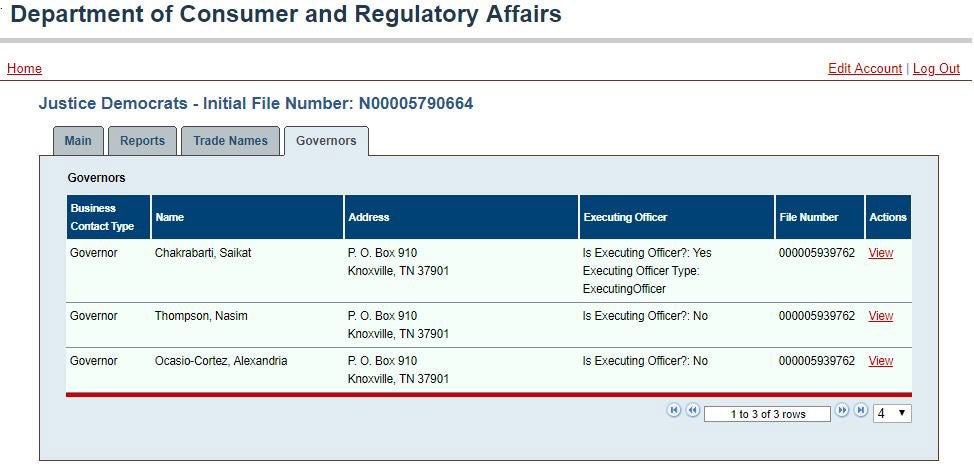Open the Reports tab
974x474 pixels.
pos(143,141)
